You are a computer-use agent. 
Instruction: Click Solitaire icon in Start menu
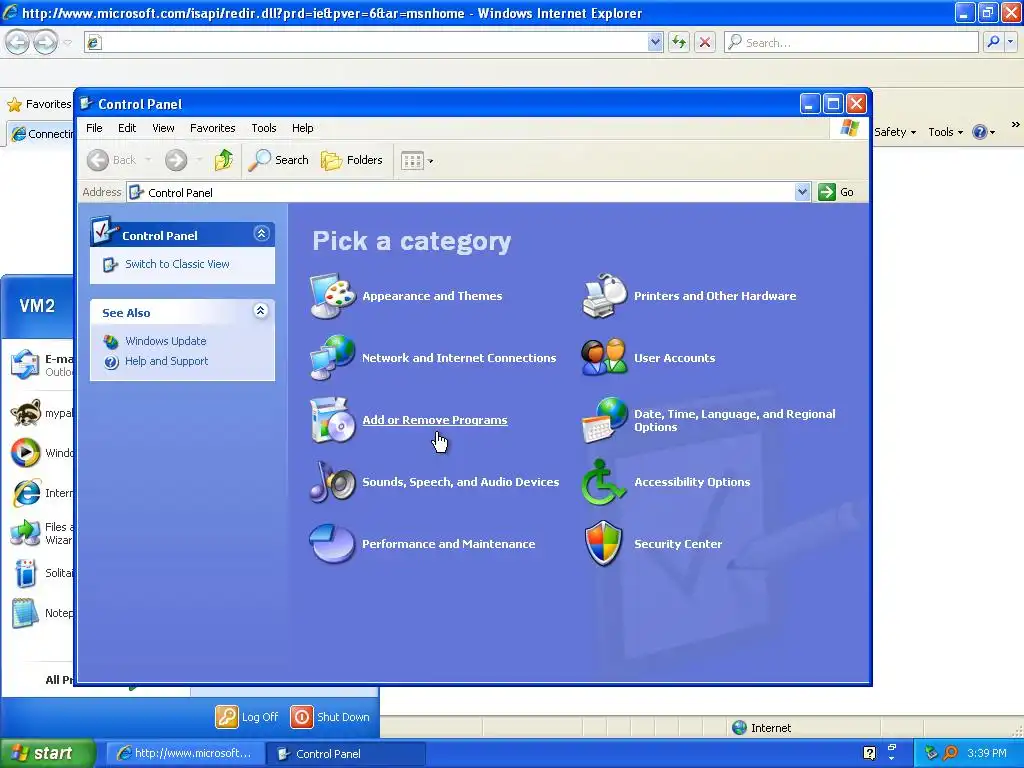[x=25, y=573]
